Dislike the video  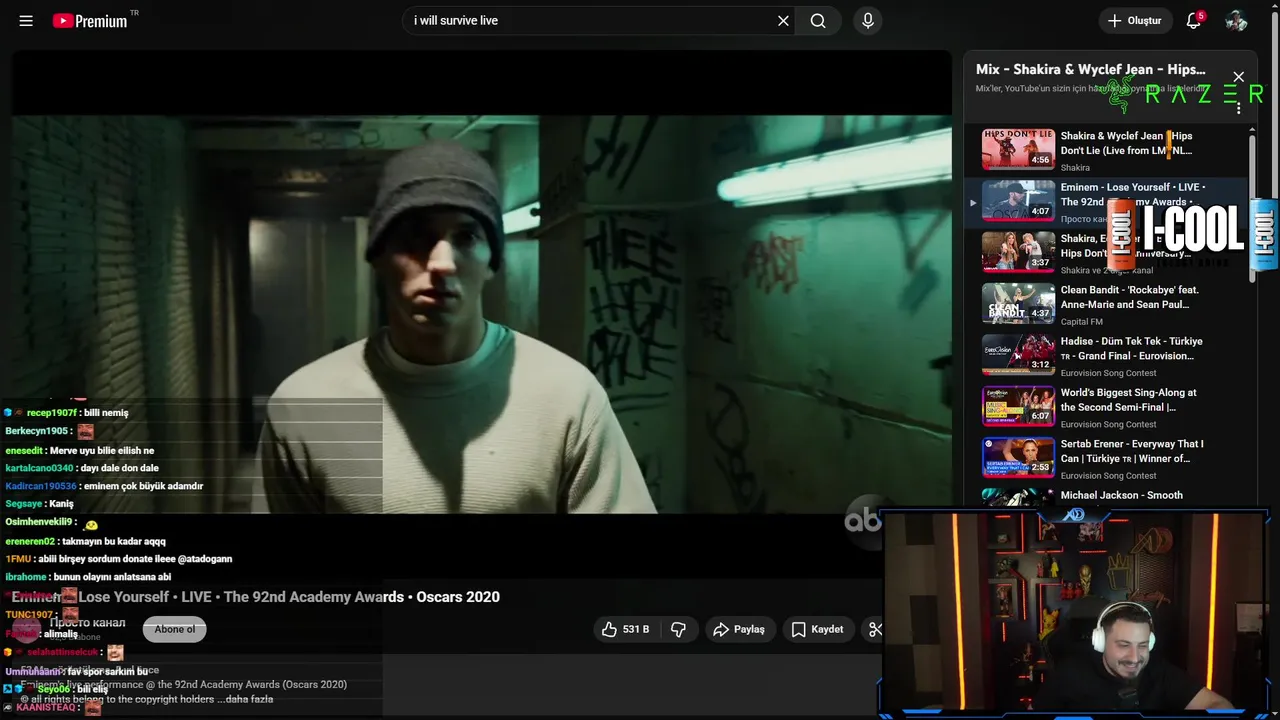pos(679,629)
